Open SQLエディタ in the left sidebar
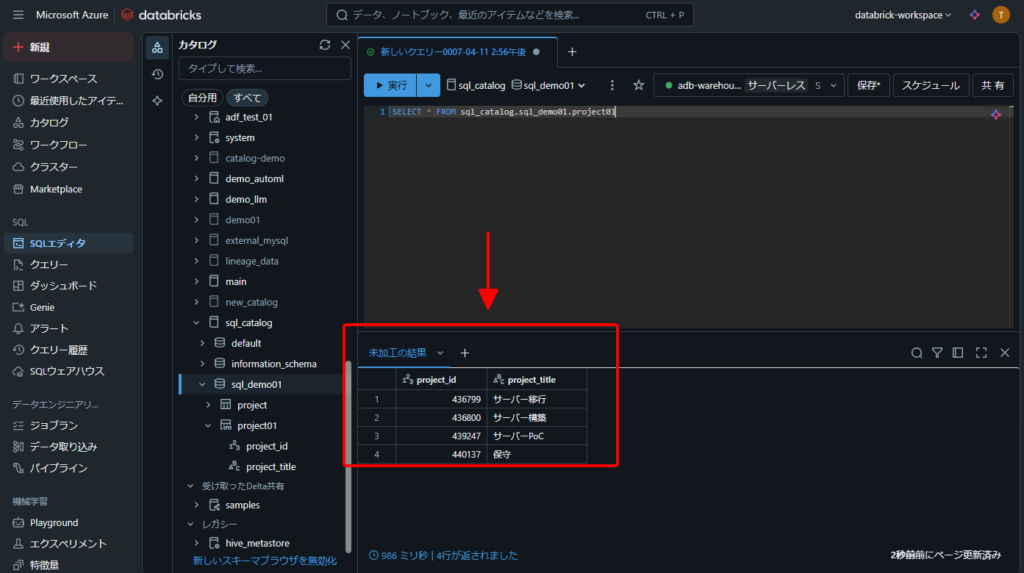1024x573 pixels. pos(58,243)
